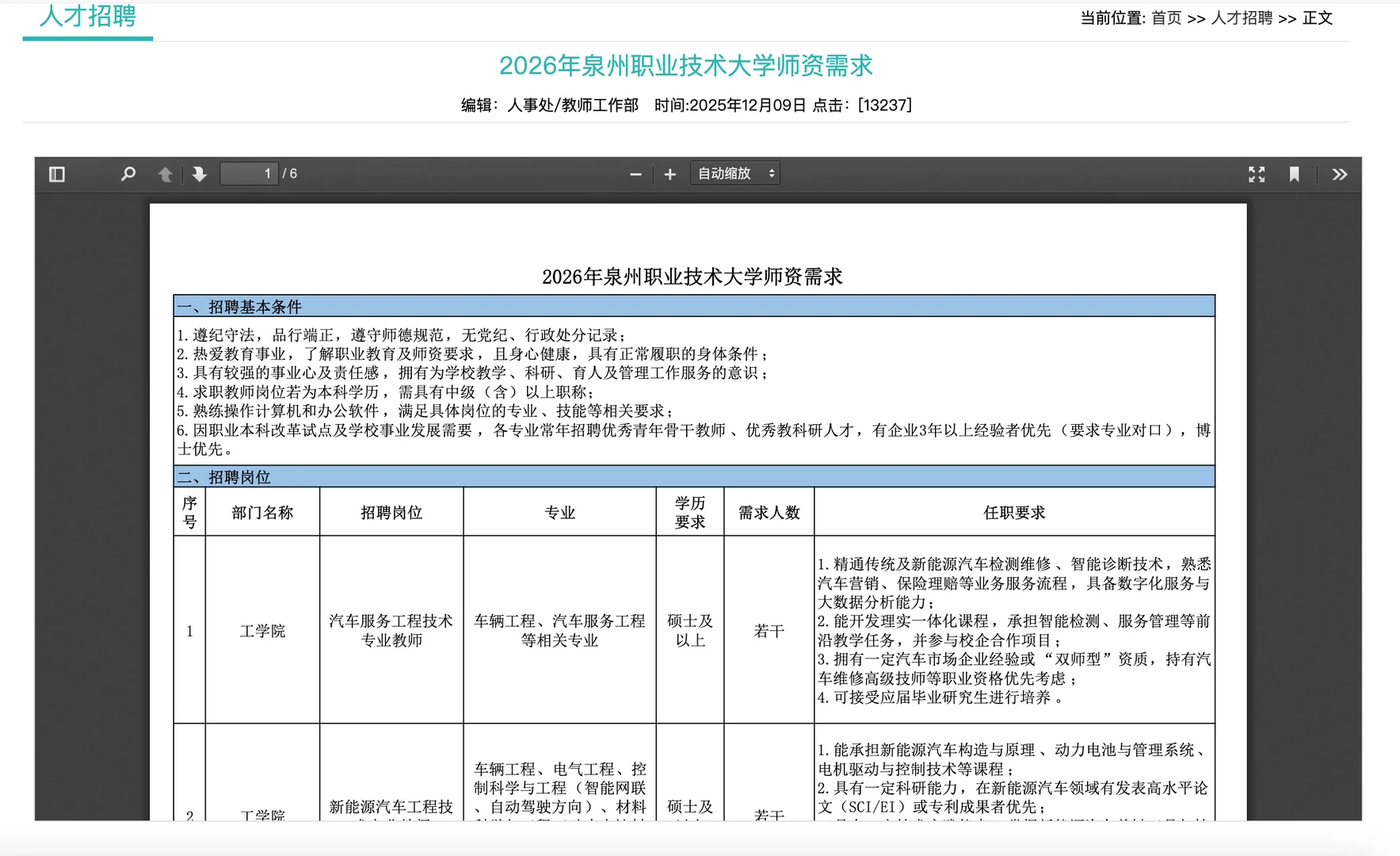
Task: Toggle the PDF sidebar panel
Action: 55,174
